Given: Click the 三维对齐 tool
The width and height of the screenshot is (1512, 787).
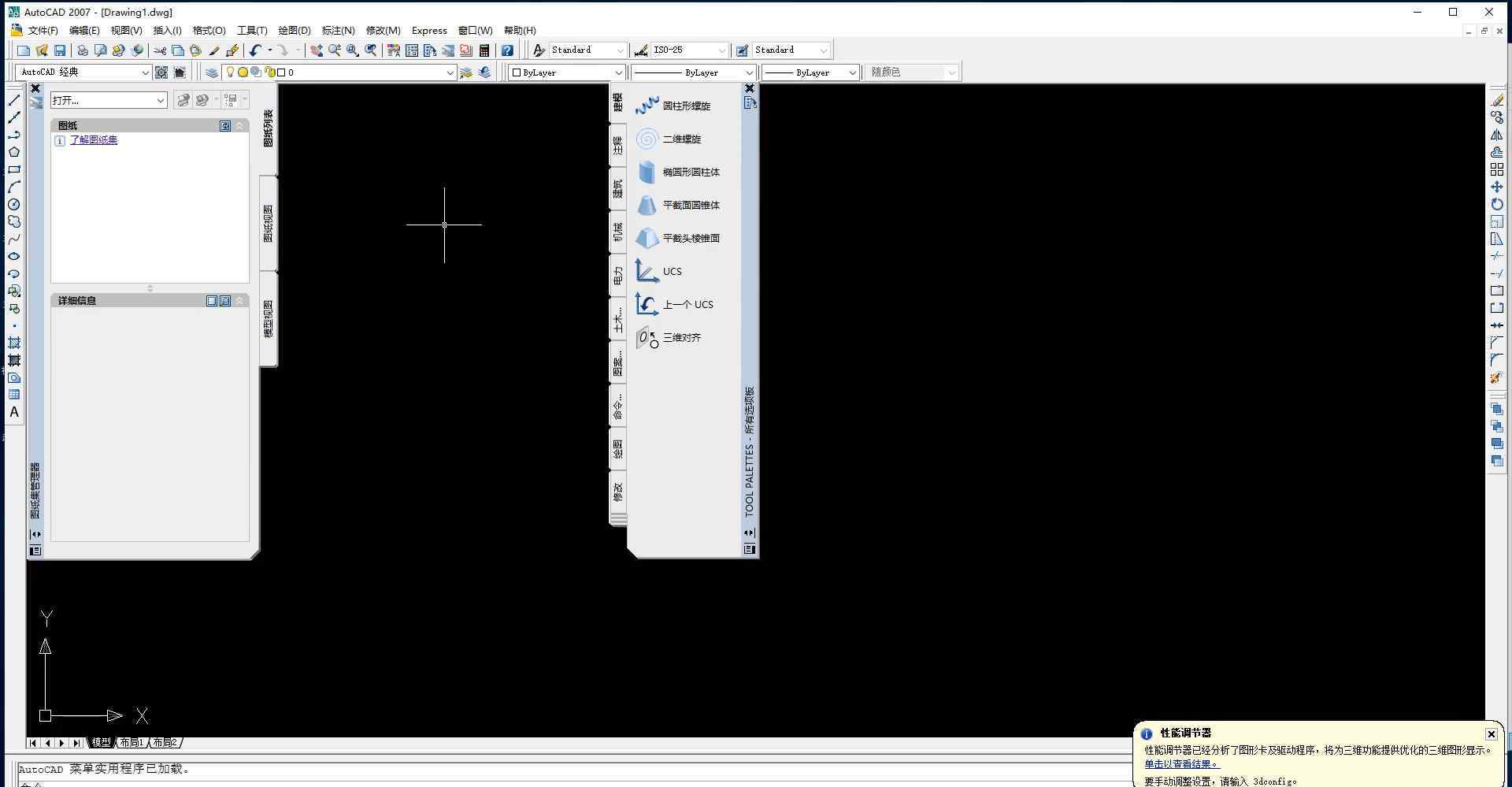Looking at the screenshot, I should [x=669, y=337].
